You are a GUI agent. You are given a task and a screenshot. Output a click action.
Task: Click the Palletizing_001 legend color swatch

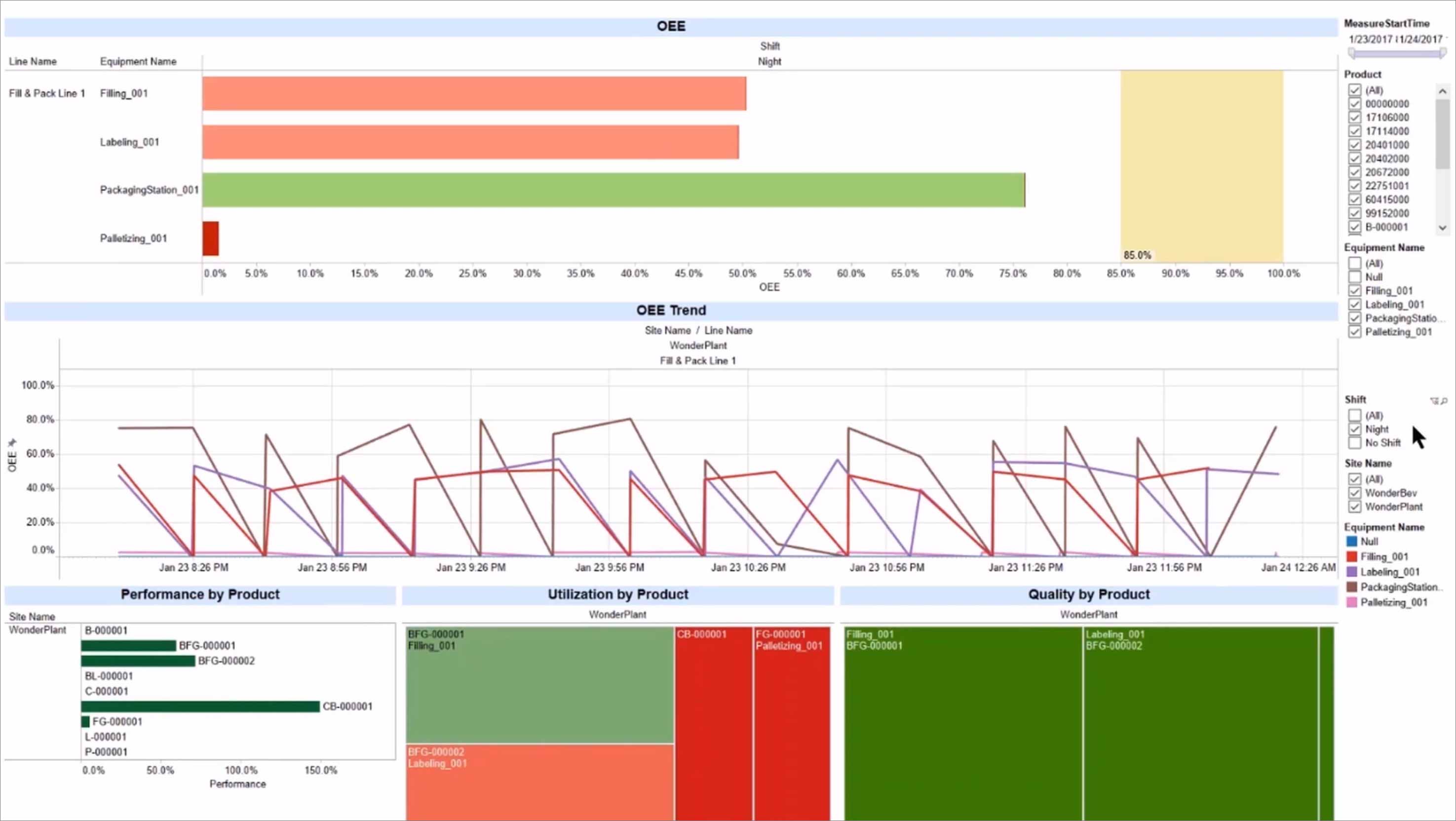[1352, 602]
